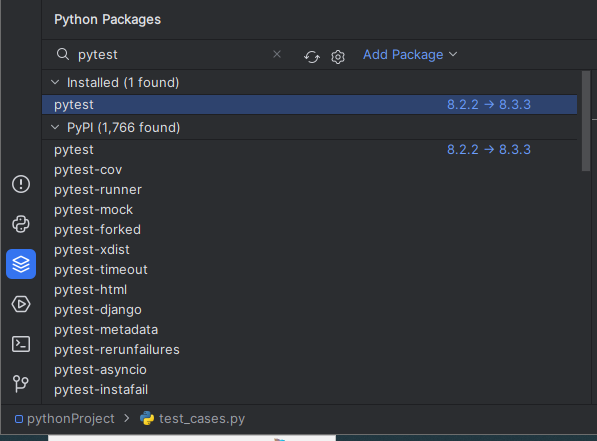Open package manager settings gear
Screen dimensions: 597x441
tap(338, 57)
